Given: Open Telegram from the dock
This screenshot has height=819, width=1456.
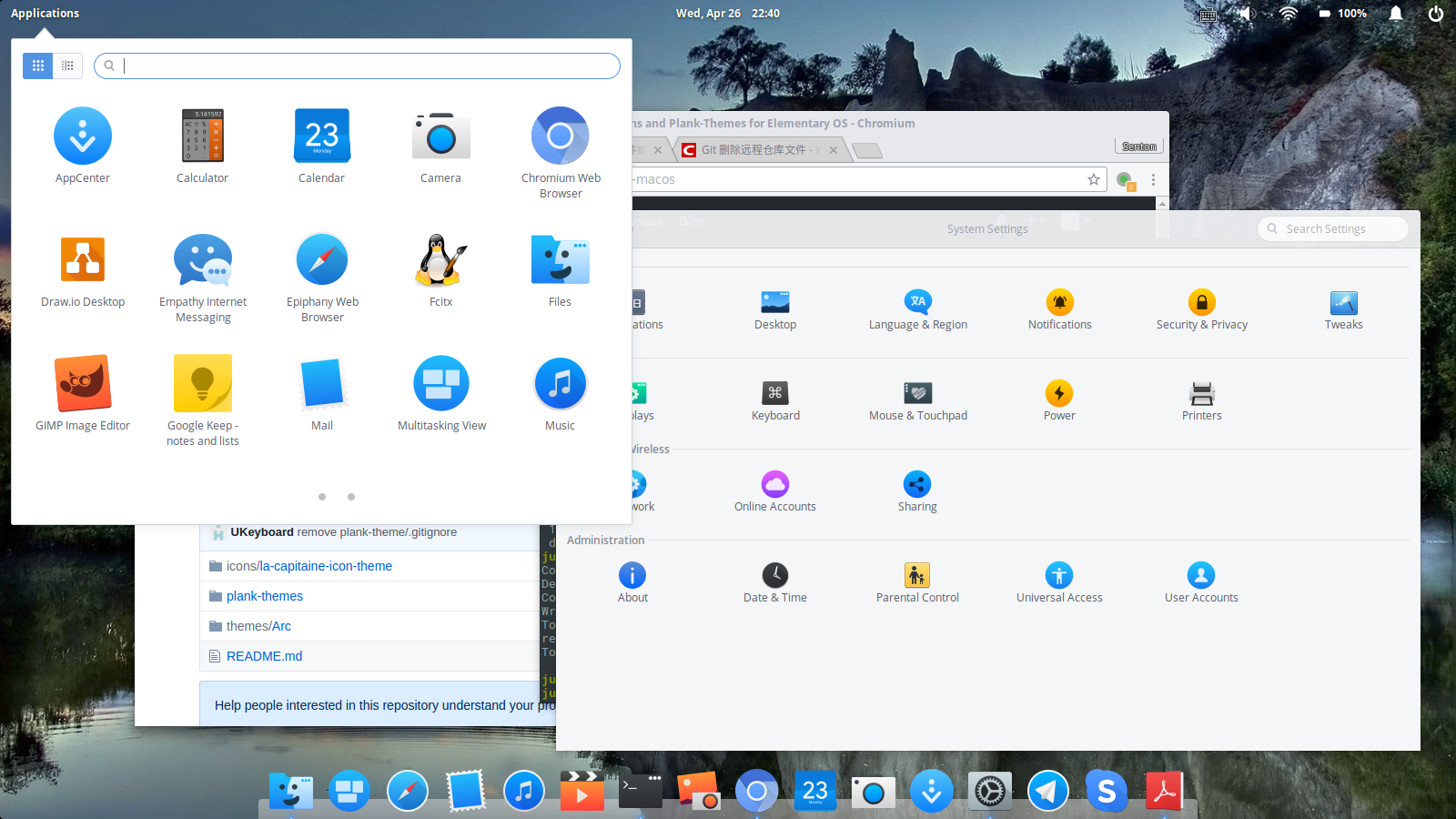Looking at the screenshot, I should tap(1048, 791).
